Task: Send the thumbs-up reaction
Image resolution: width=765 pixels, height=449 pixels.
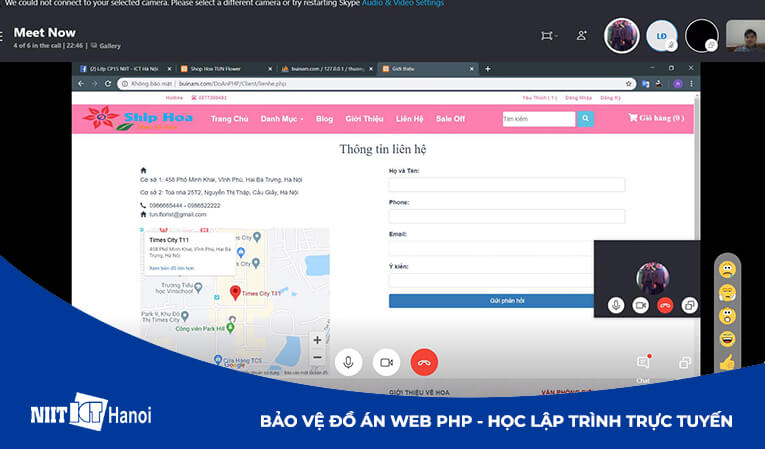Action: coord(727,362)
